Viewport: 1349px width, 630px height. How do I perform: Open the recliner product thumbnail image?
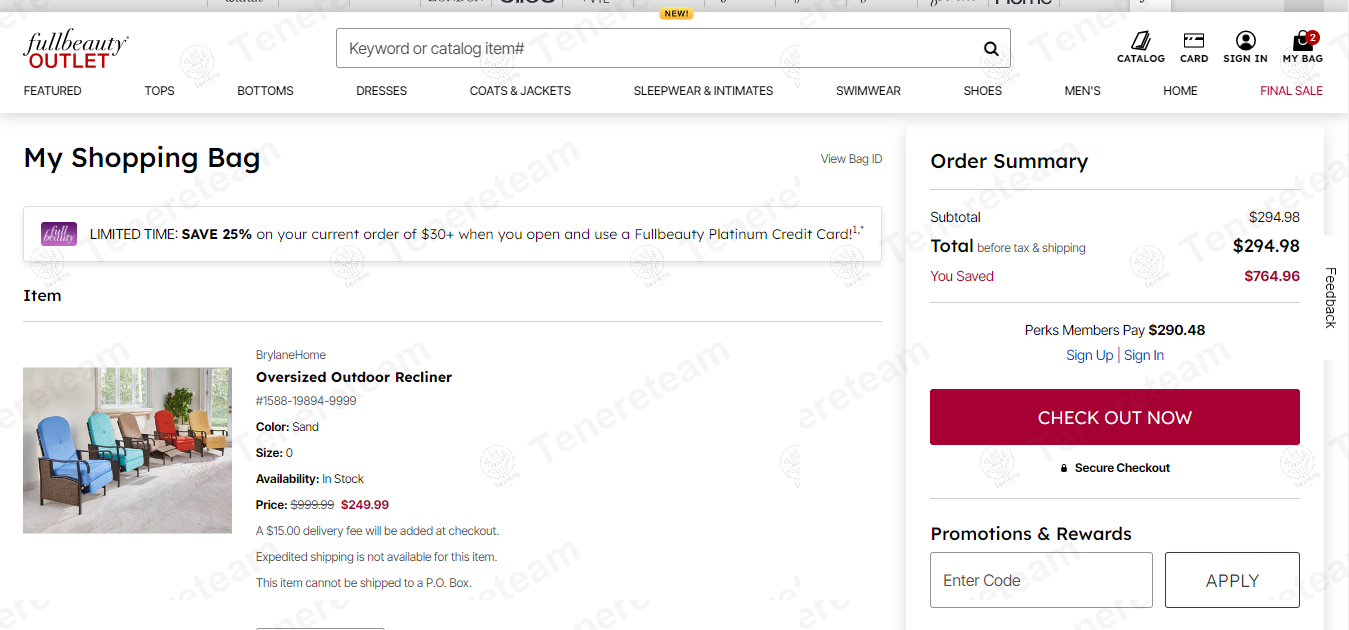click(x=127, y=450)
